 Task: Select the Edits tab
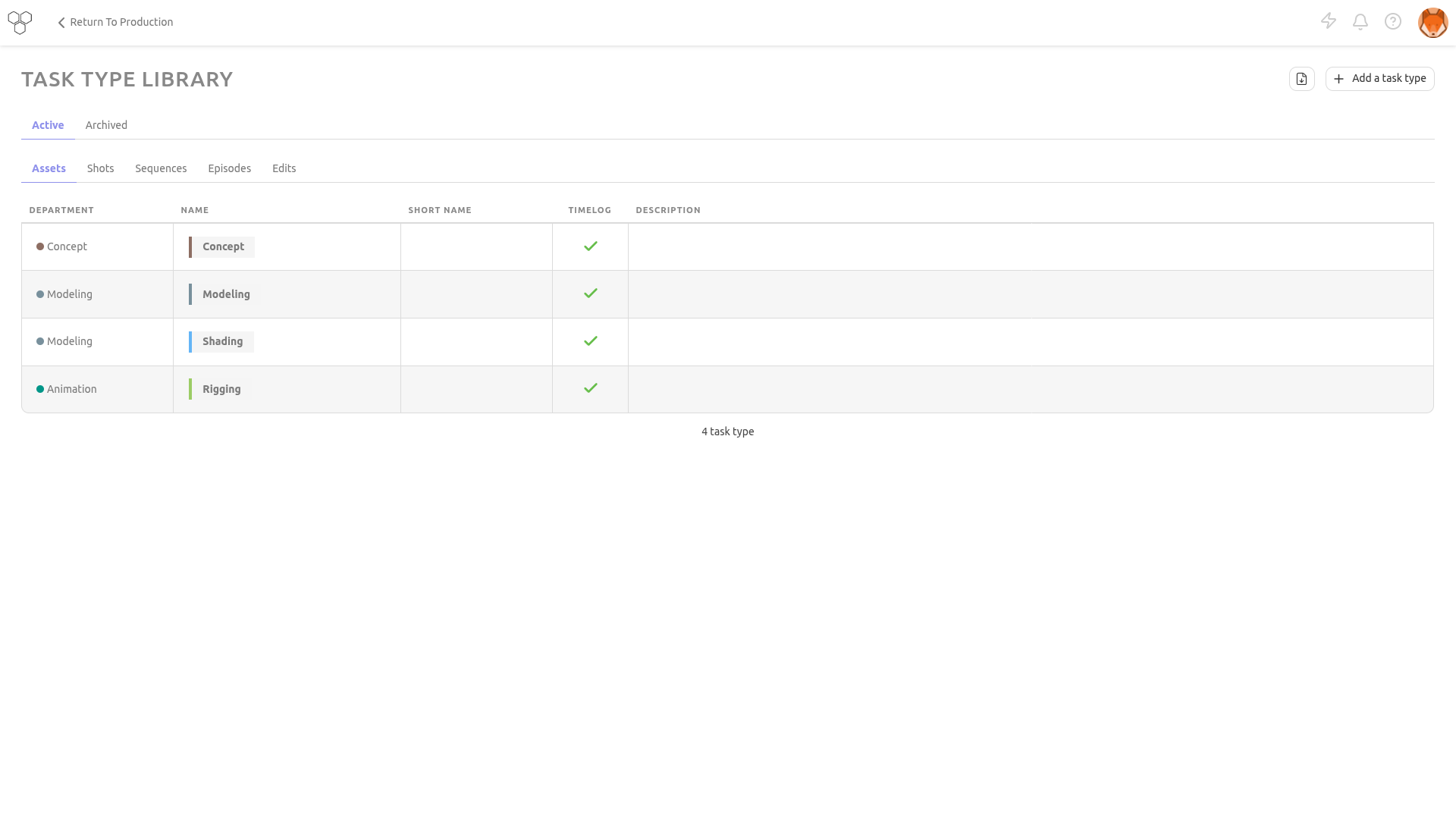tap(284, 168)
